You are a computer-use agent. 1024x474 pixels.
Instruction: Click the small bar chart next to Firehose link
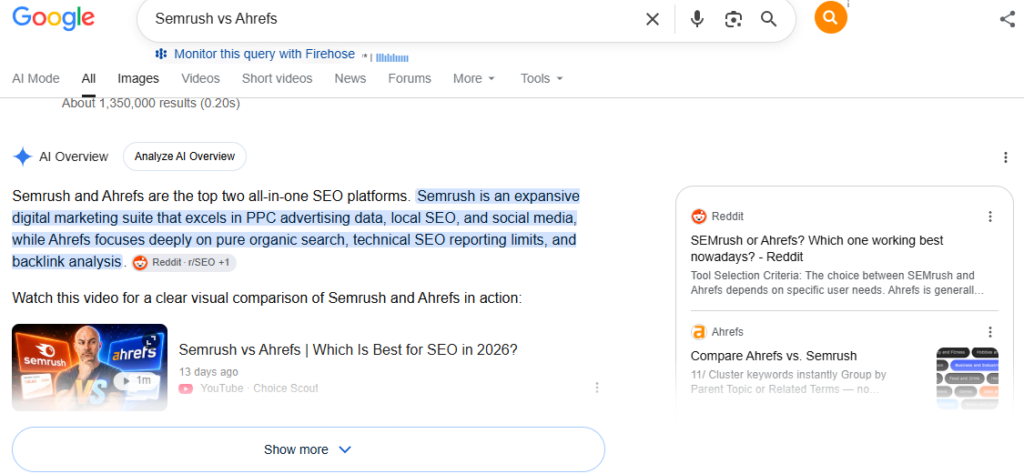(392, 57)
